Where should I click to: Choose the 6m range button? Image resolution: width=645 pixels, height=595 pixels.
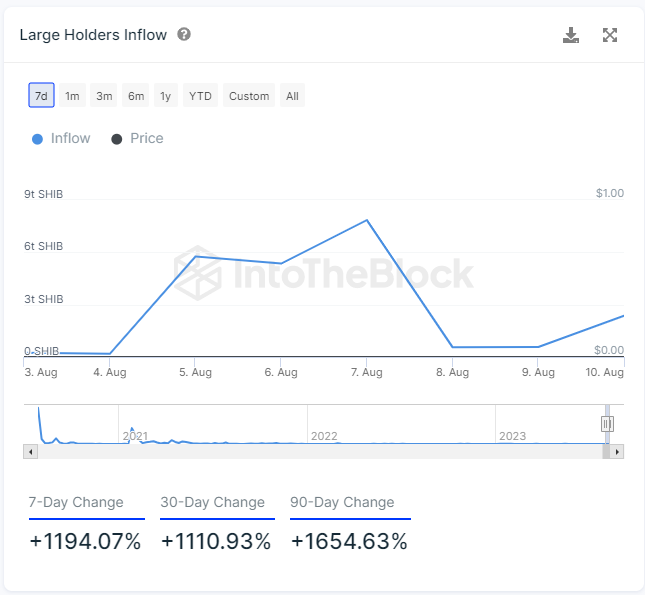tap(136, 95)
